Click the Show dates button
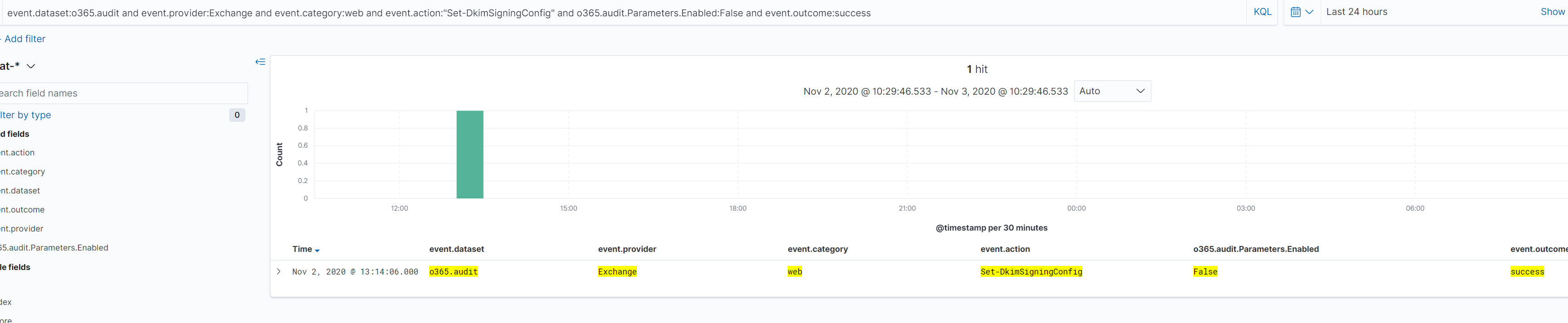The width and height of the screenshot is (1568, 323). 1553,11
